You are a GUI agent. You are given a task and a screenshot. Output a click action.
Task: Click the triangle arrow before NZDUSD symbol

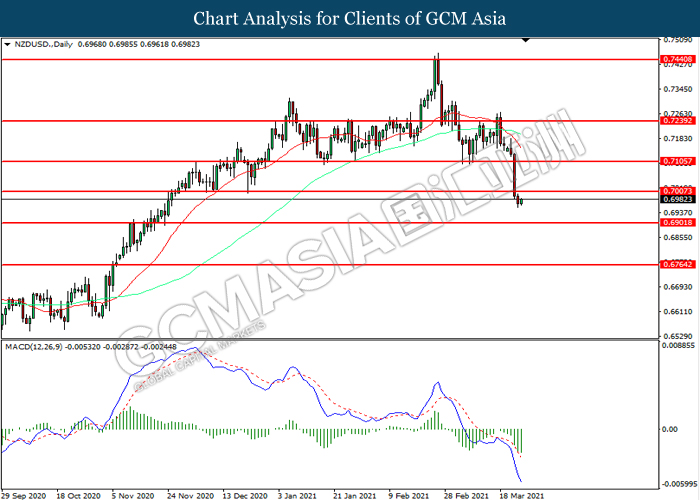[x=8, y=45]
